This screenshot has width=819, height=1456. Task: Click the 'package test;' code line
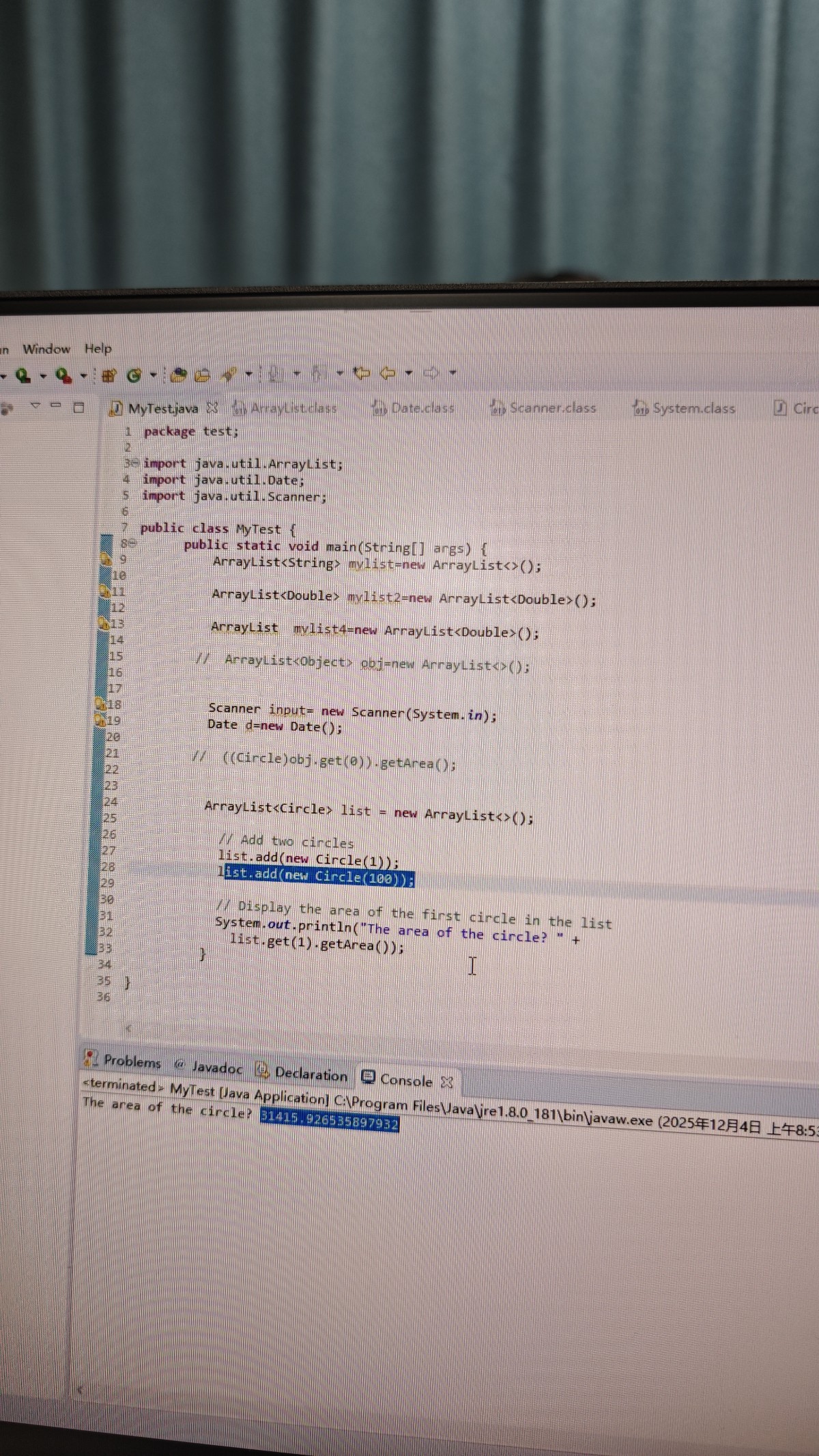tap(191, 431)
